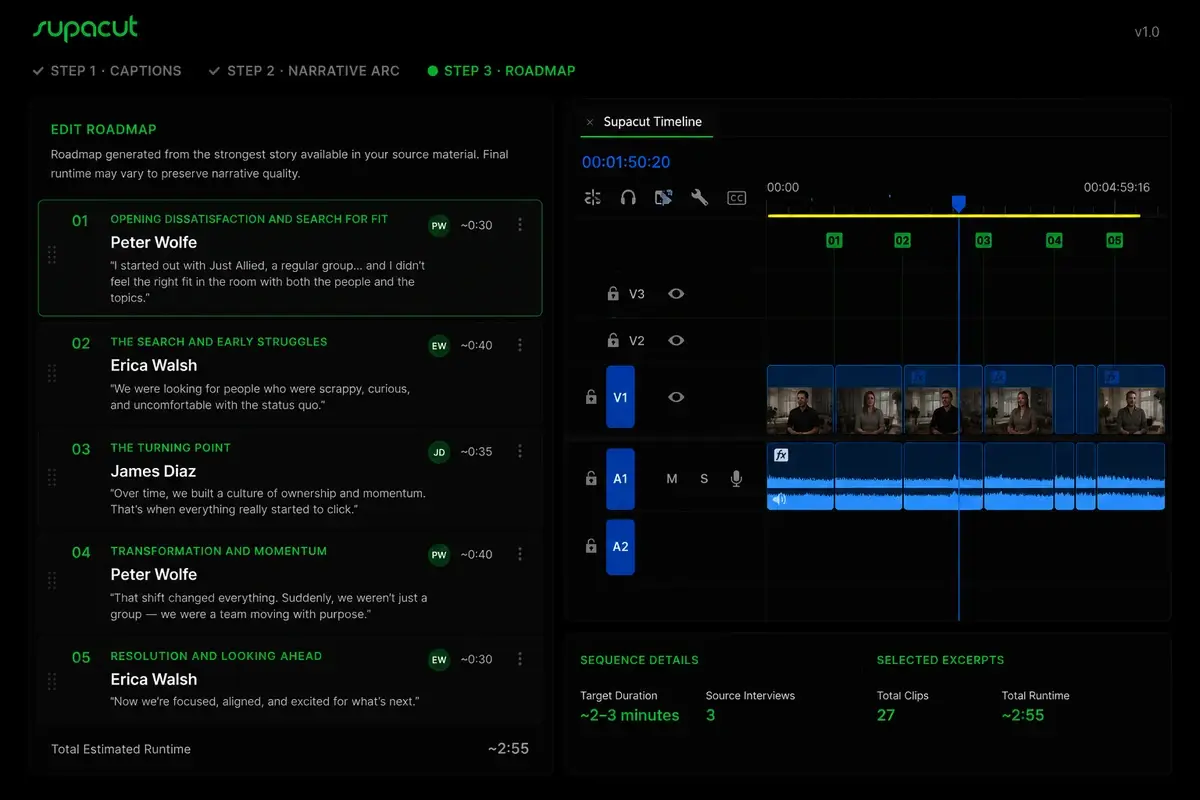The height and width of the screenshot is (800, 1200).
Task: Select second V1 clip showing the woman
Action: (869, 398)
